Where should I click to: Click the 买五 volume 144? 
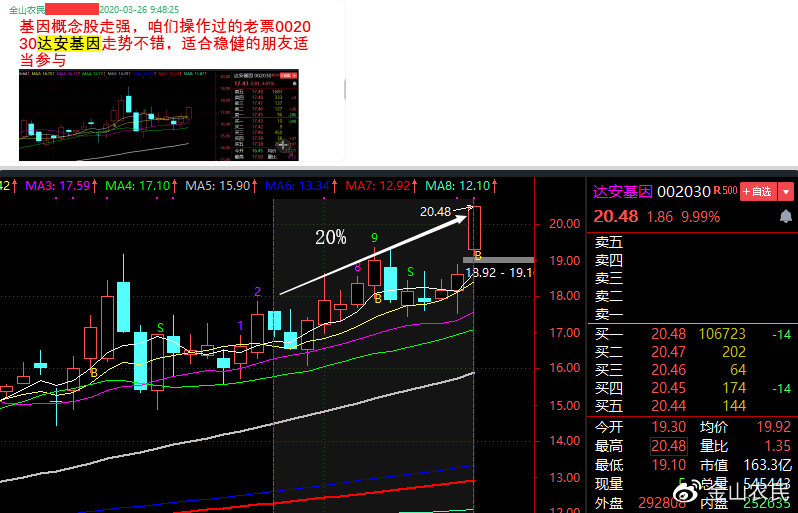[x=734, y=406]
